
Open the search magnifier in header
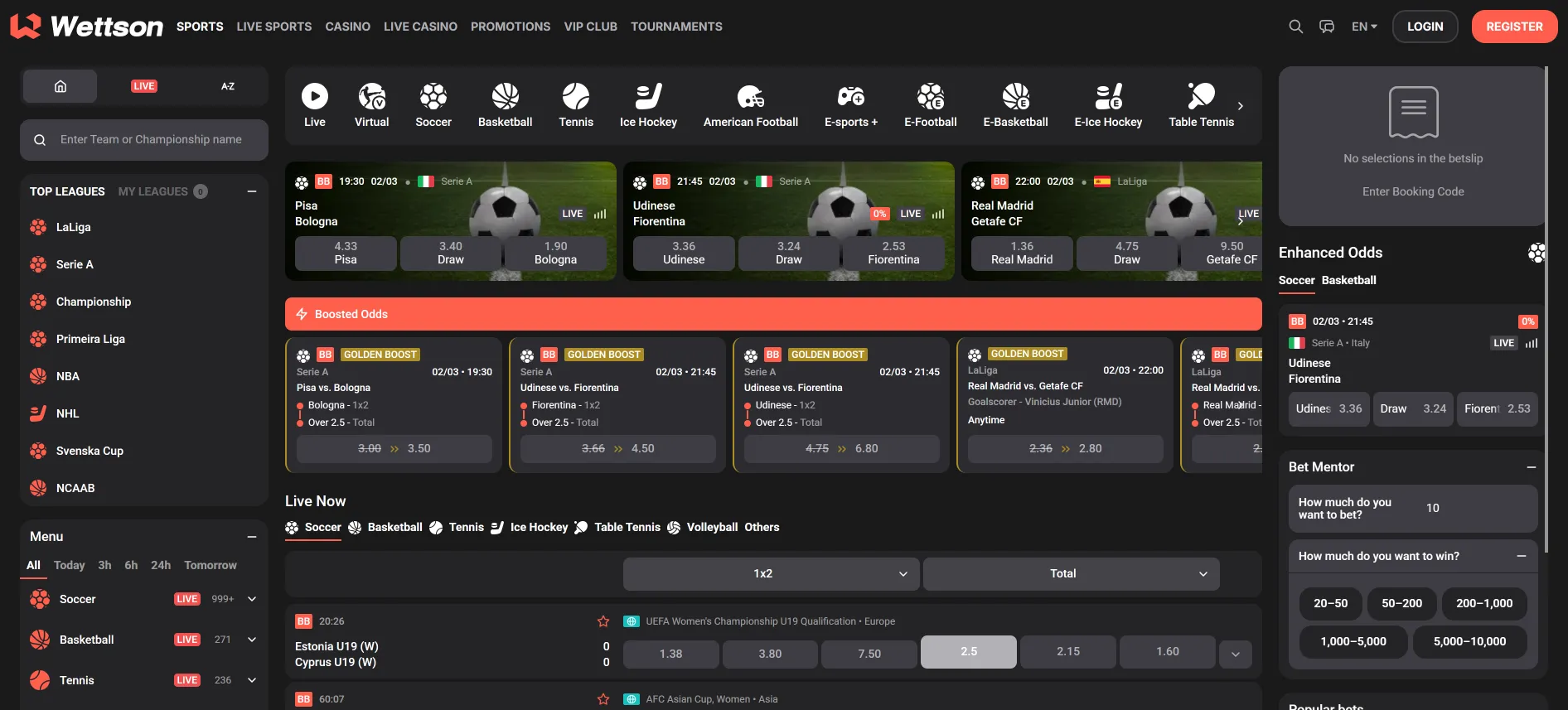[x=1295, y=27]
